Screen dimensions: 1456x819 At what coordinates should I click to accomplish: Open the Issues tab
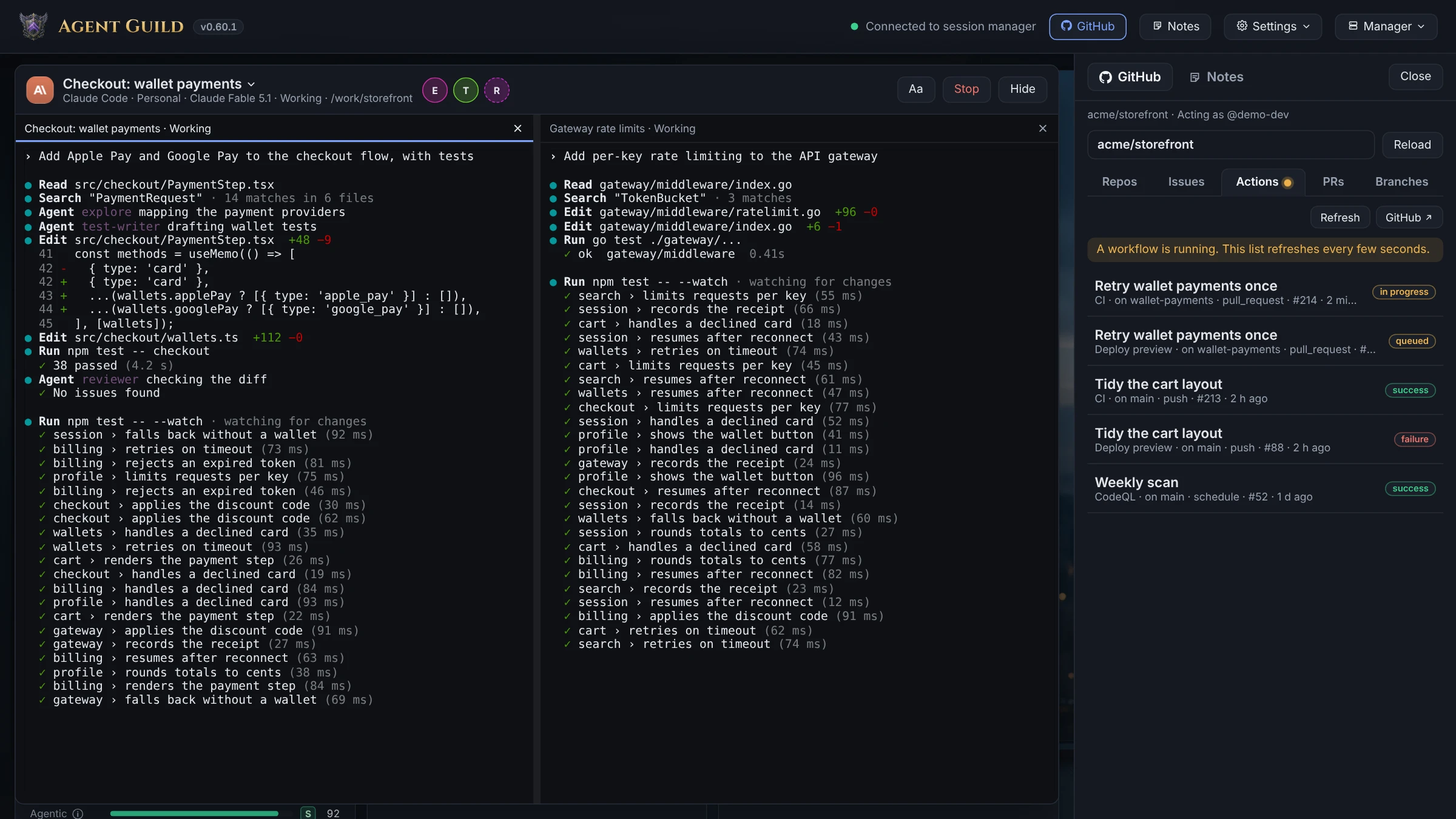click(x=1185, y=182)
